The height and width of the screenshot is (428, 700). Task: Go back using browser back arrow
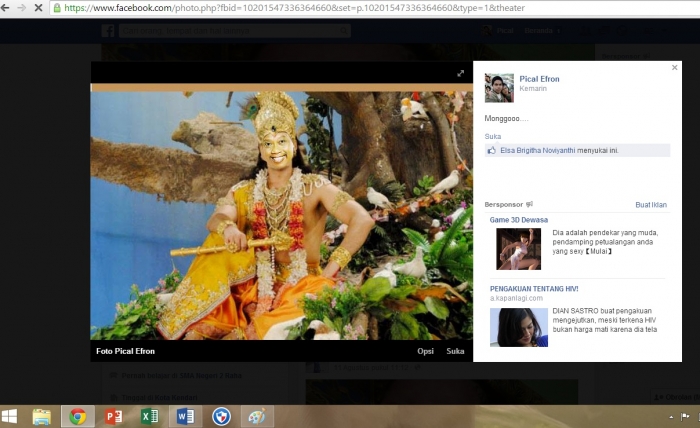coord(5,8)
